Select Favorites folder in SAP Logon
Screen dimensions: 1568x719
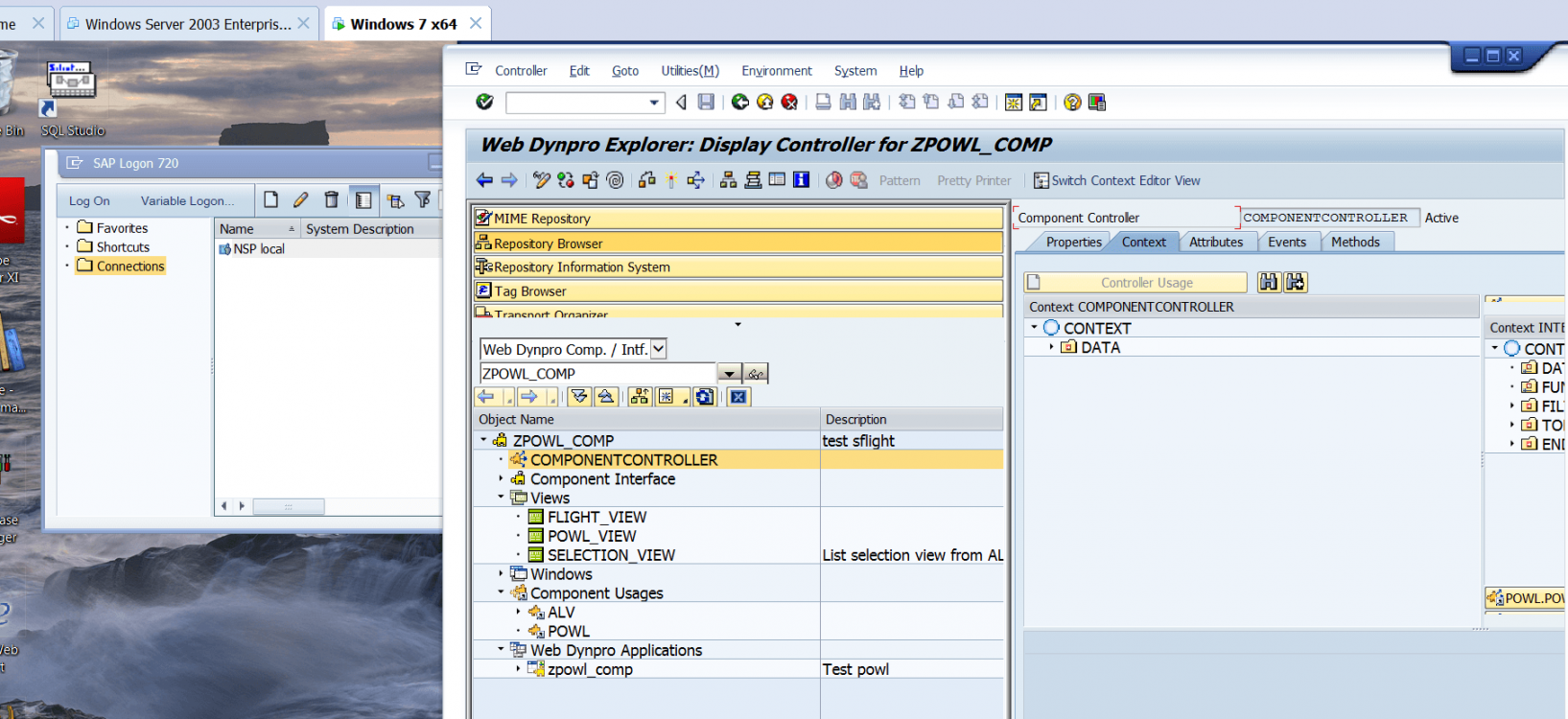click(122, 228)
